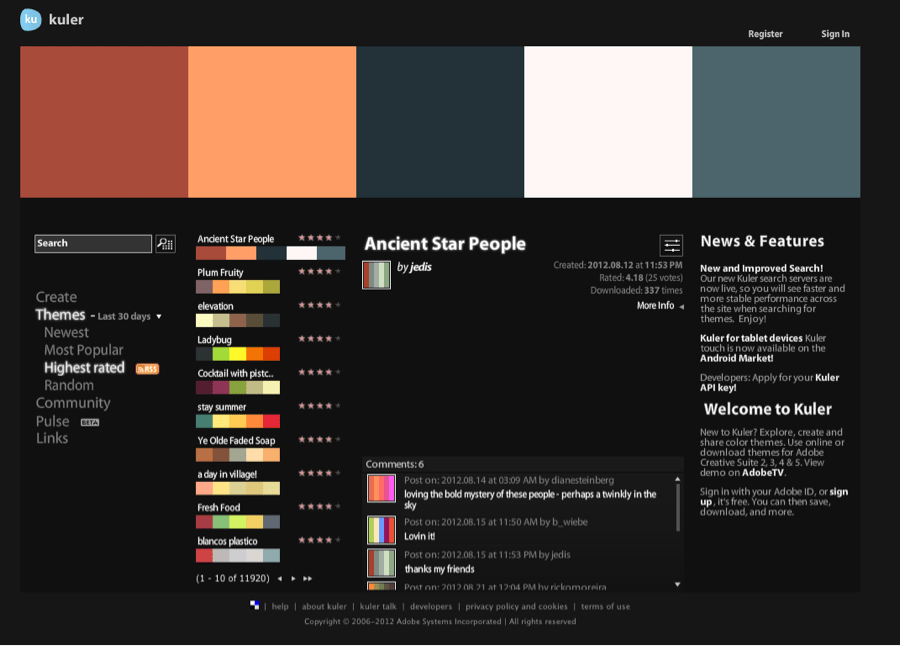Viewport: 900px width, 646px height.
Task: Subscribe via the RSS badge icon
Action: click(x=147, y=369)
